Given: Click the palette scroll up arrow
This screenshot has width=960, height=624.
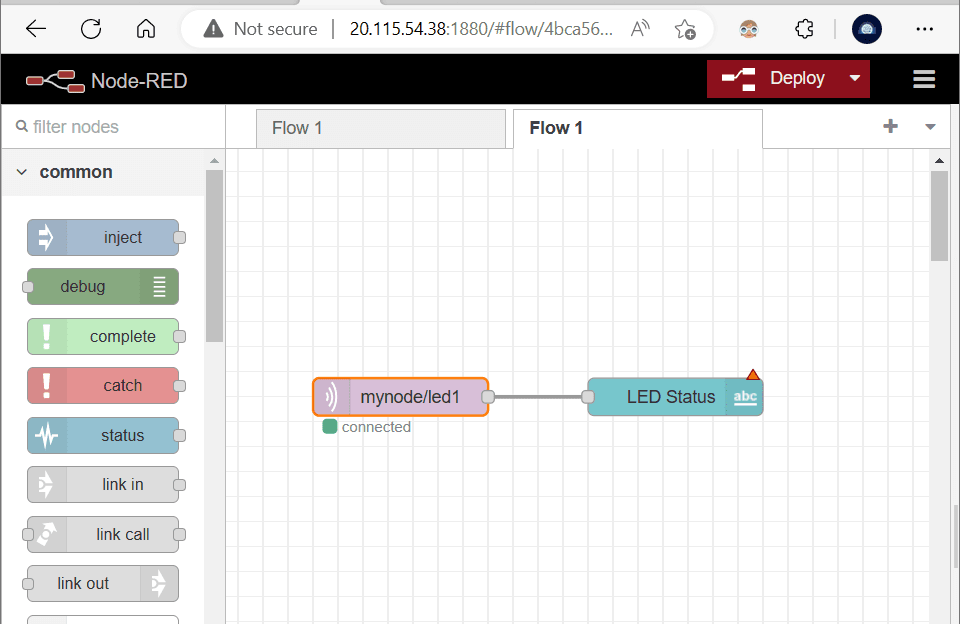Looking at the screenshot, I should point(214,160).
